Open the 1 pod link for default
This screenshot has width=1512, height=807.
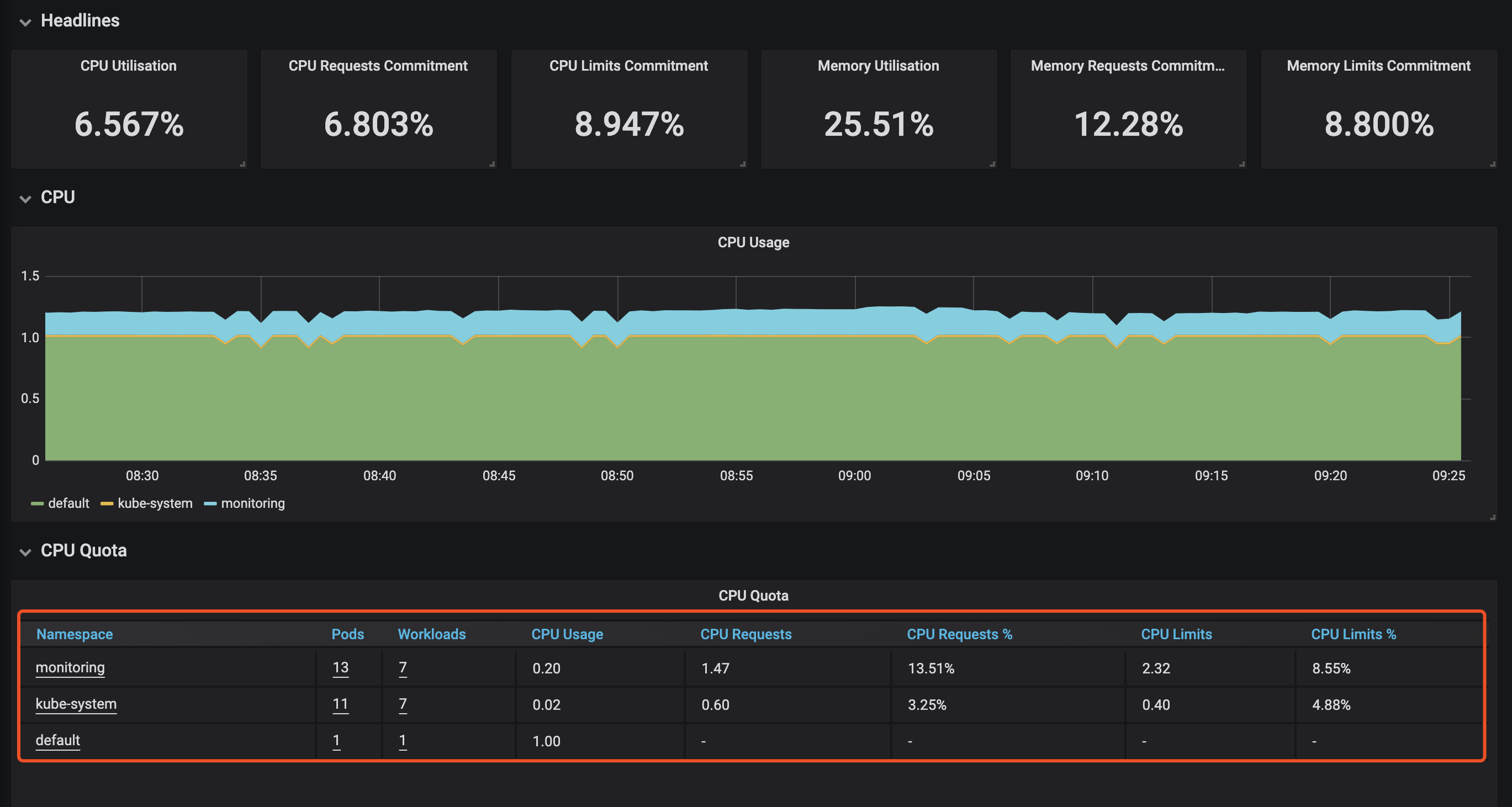[336, 741]
